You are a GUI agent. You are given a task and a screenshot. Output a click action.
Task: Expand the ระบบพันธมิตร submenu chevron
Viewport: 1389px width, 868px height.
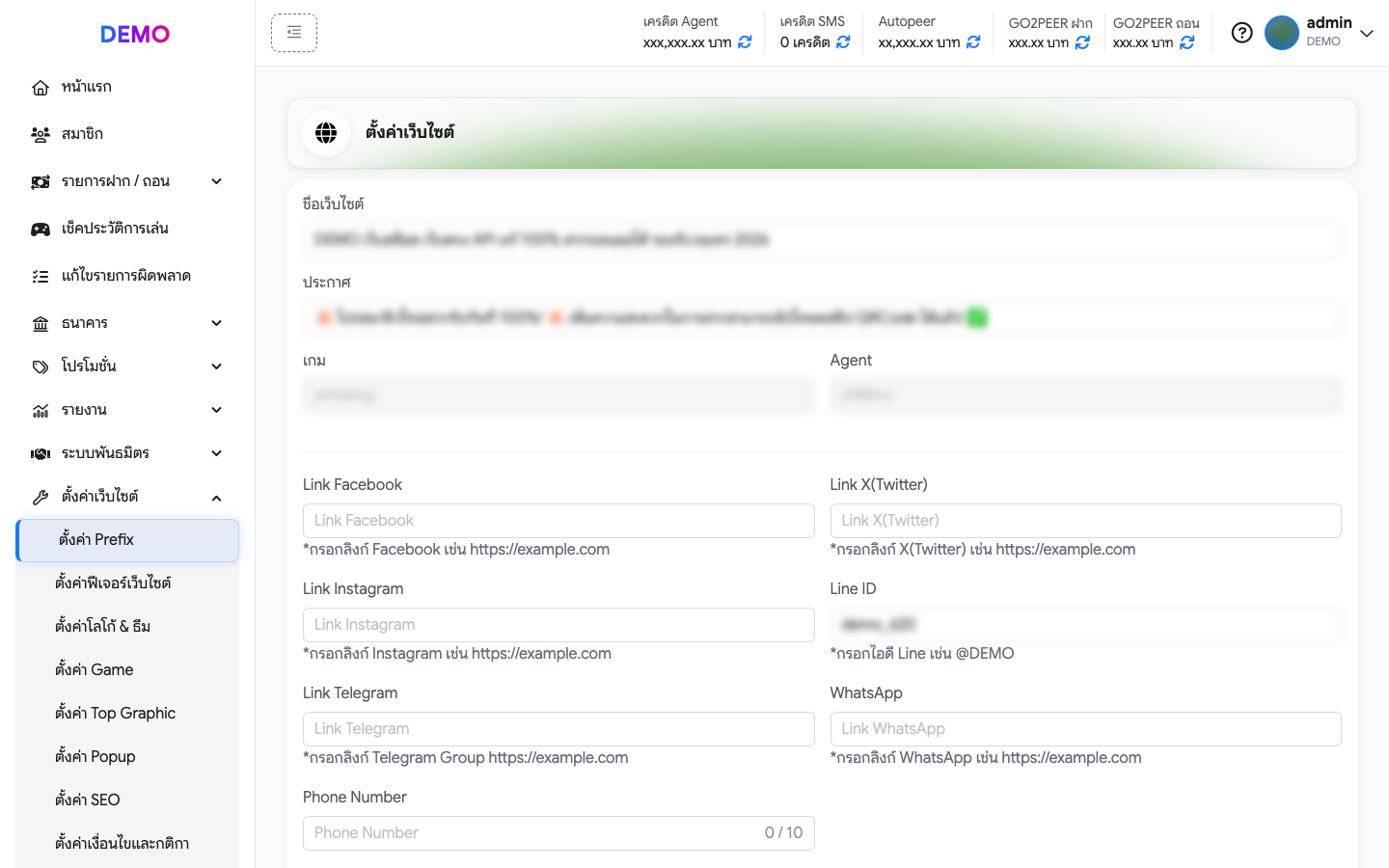pyautogui.click(x=216, y=453)
